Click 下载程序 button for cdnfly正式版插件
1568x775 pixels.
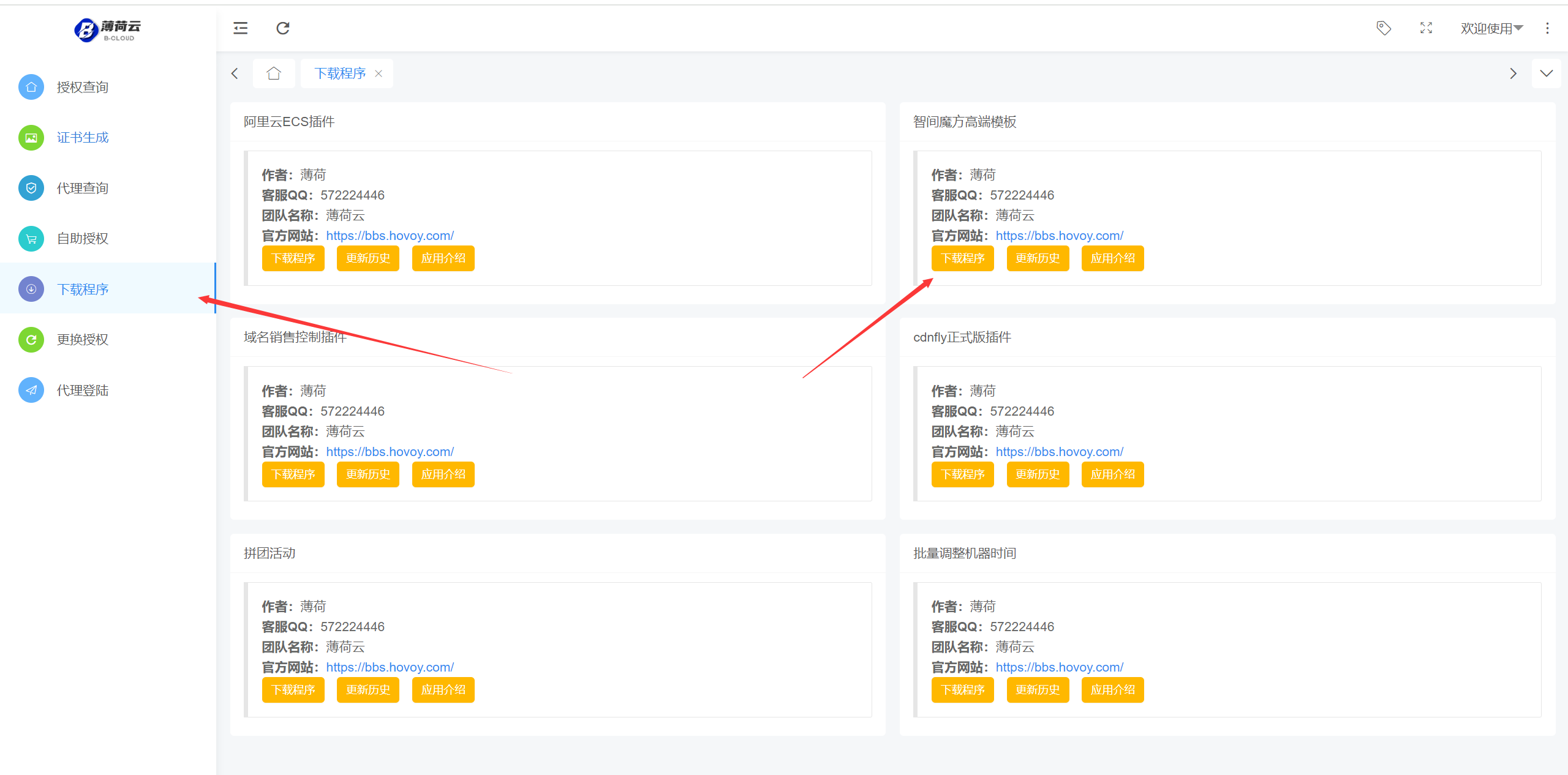click(x=963, y=474)
